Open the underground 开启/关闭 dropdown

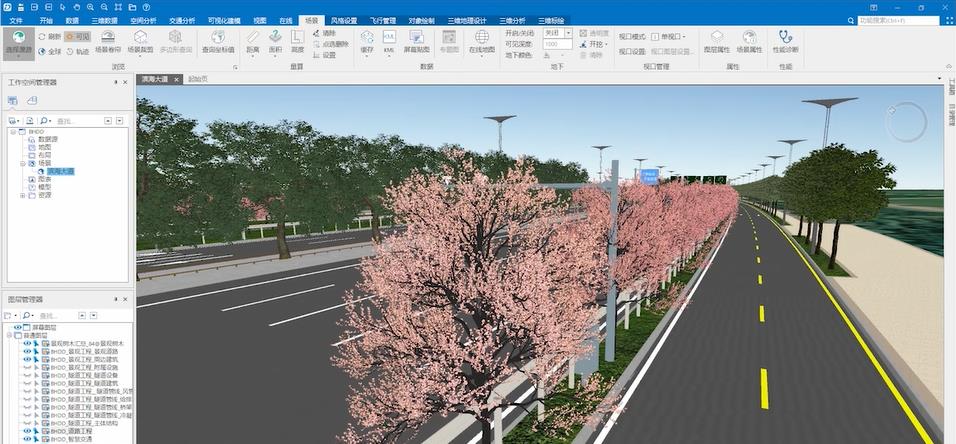pyautogui.click(x=558, y=33)
